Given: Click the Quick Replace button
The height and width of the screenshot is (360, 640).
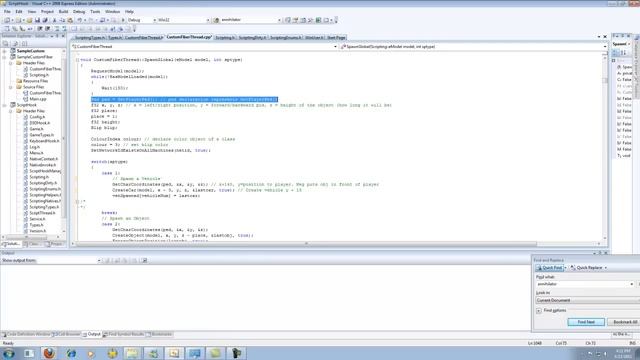Looking at the screenshot, I should click(x=586, y=268).
